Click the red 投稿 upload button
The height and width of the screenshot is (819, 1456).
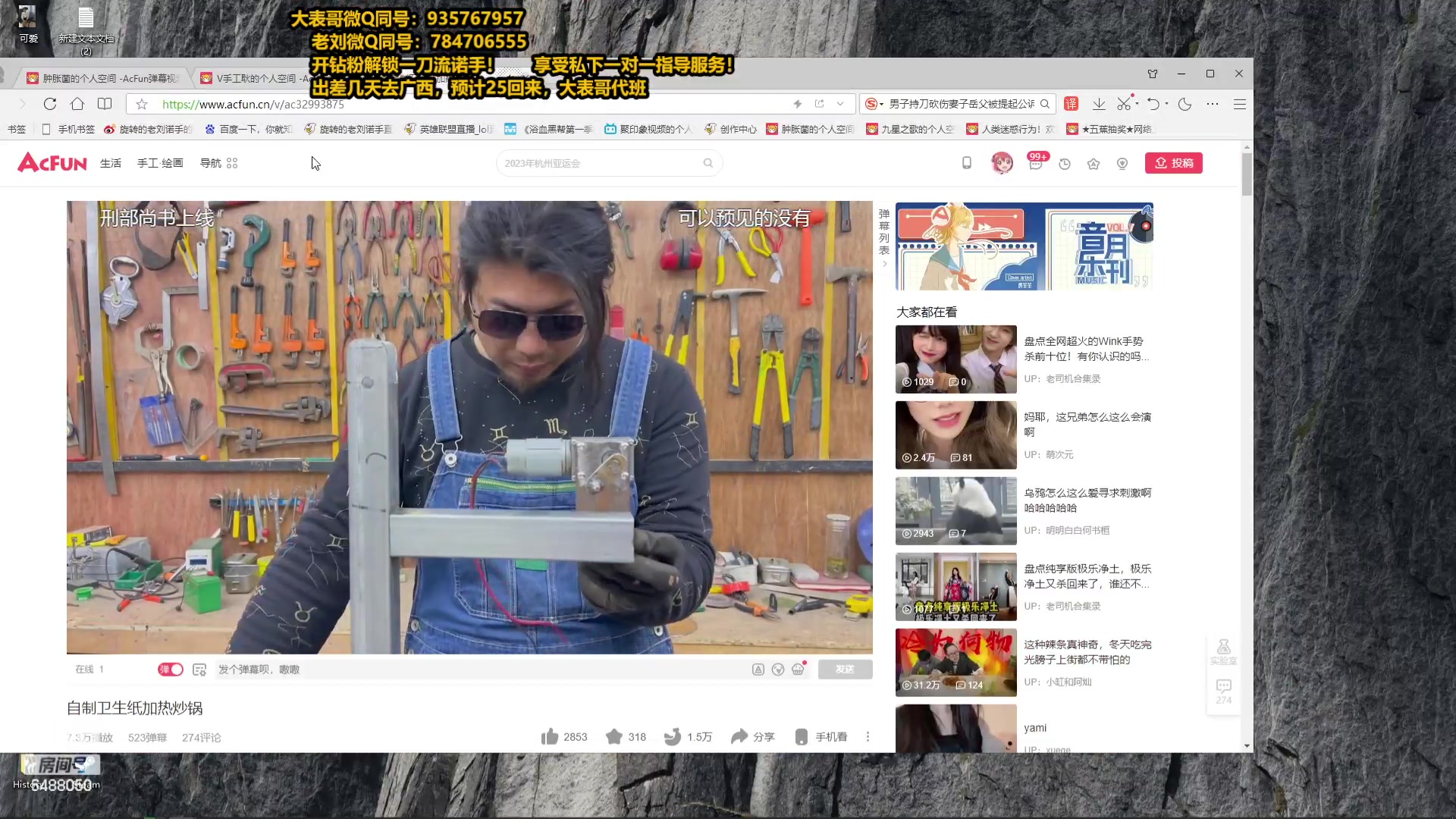tap(1173, 163)
